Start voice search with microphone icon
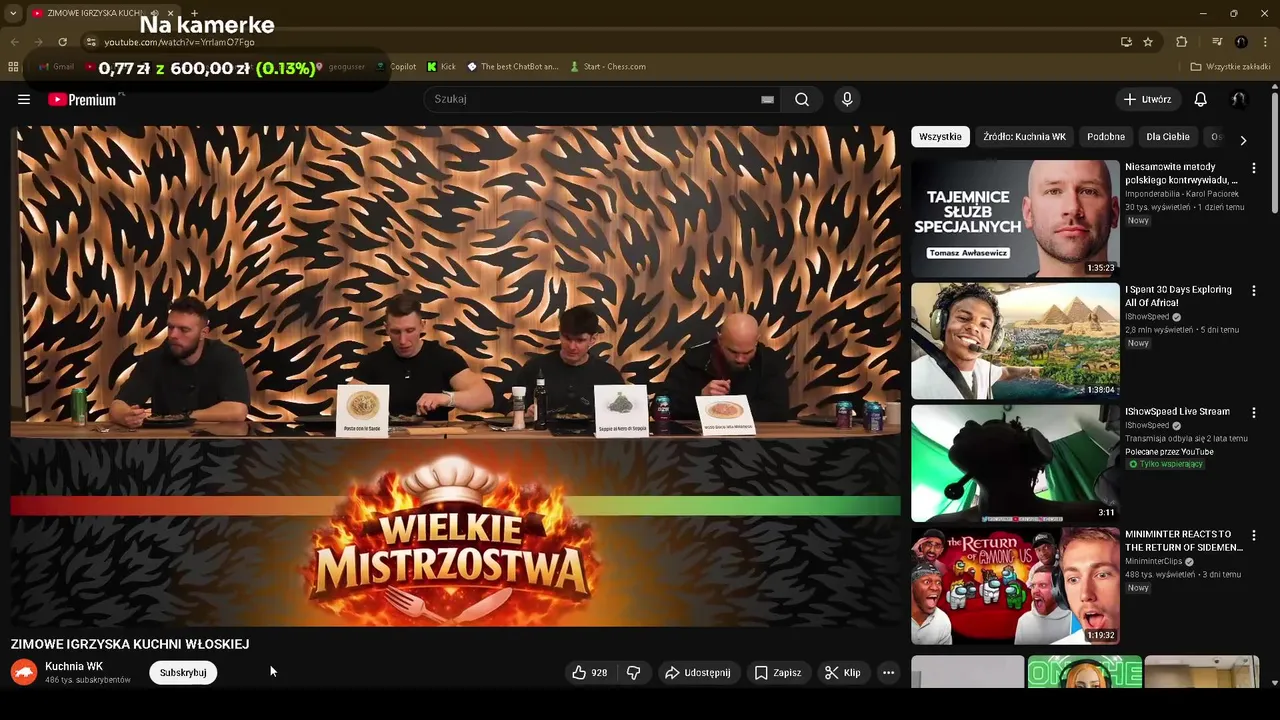 coord(847,99)
